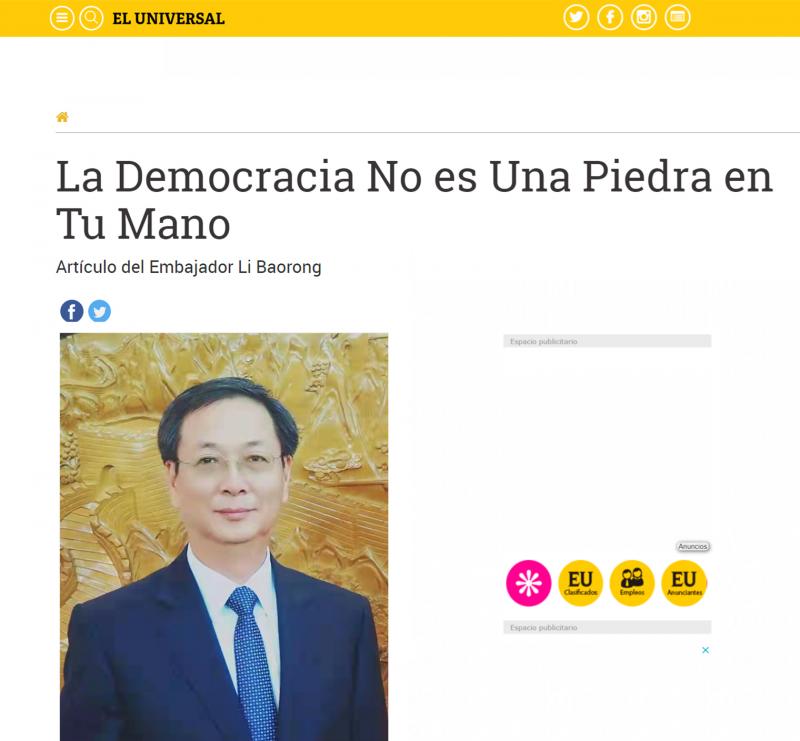Image resolution: width=800 pixels, height=741 pixels.
Task: Click the subtitle Artículo del Embajador Li Baorong
Action: tap(189, 267)
